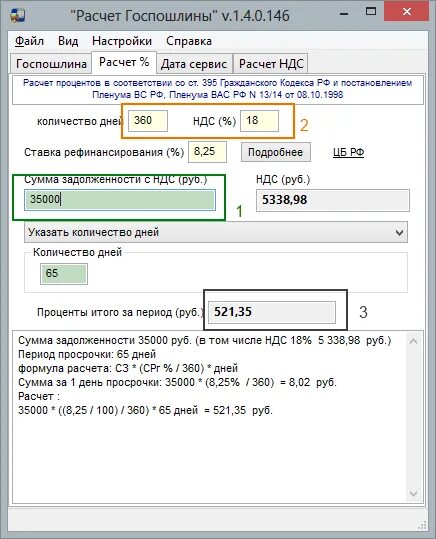
Task: Click the количество дней field showing 360
Action: 148,121
